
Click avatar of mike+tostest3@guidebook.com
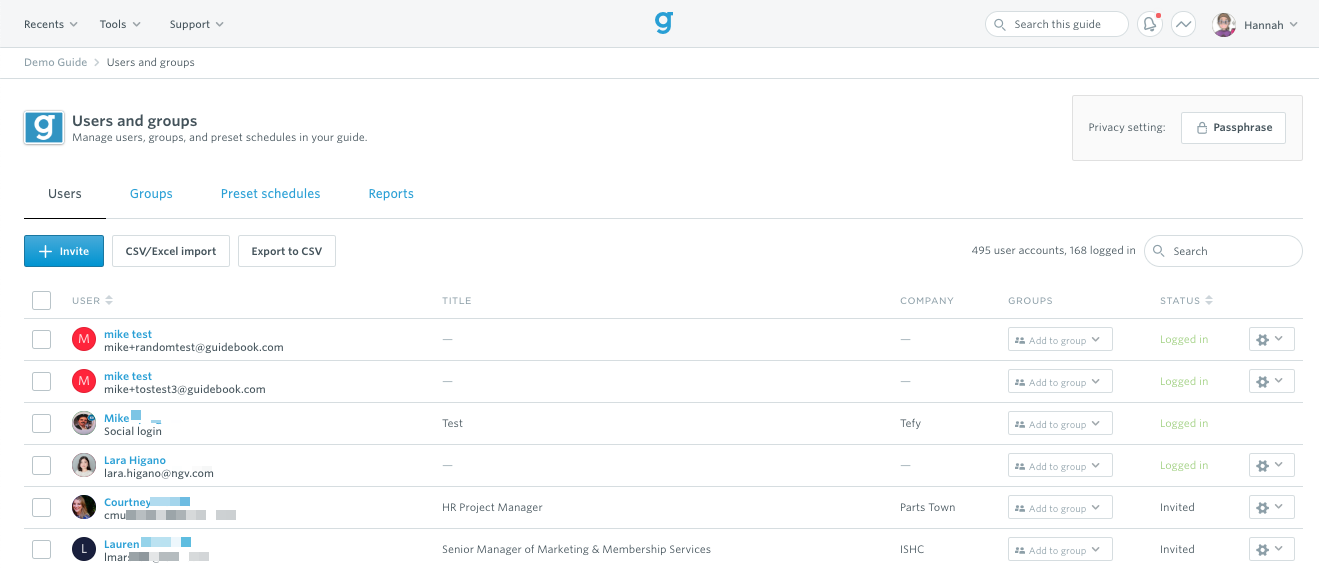coord(84,381)
